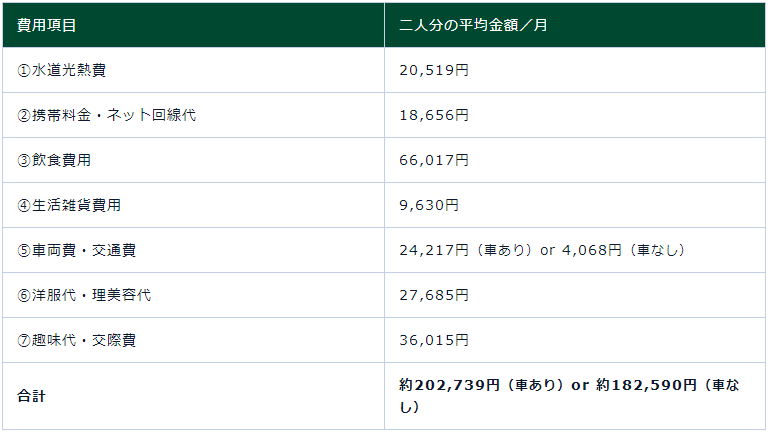Select the ①水道光熱費 row label

click(62, 70)
